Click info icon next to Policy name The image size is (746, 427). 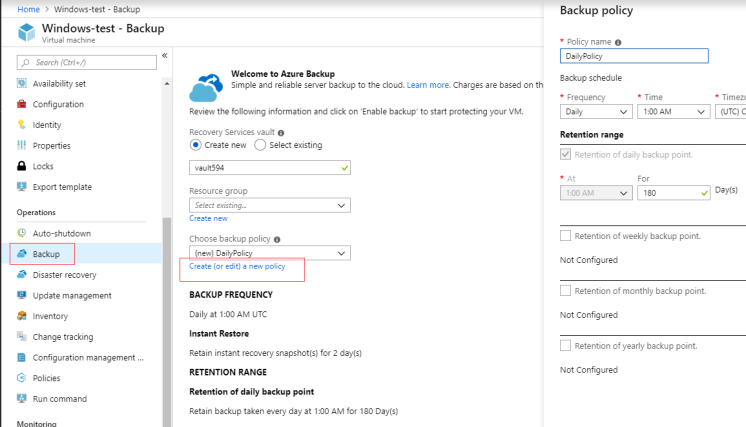pos(618,42)
